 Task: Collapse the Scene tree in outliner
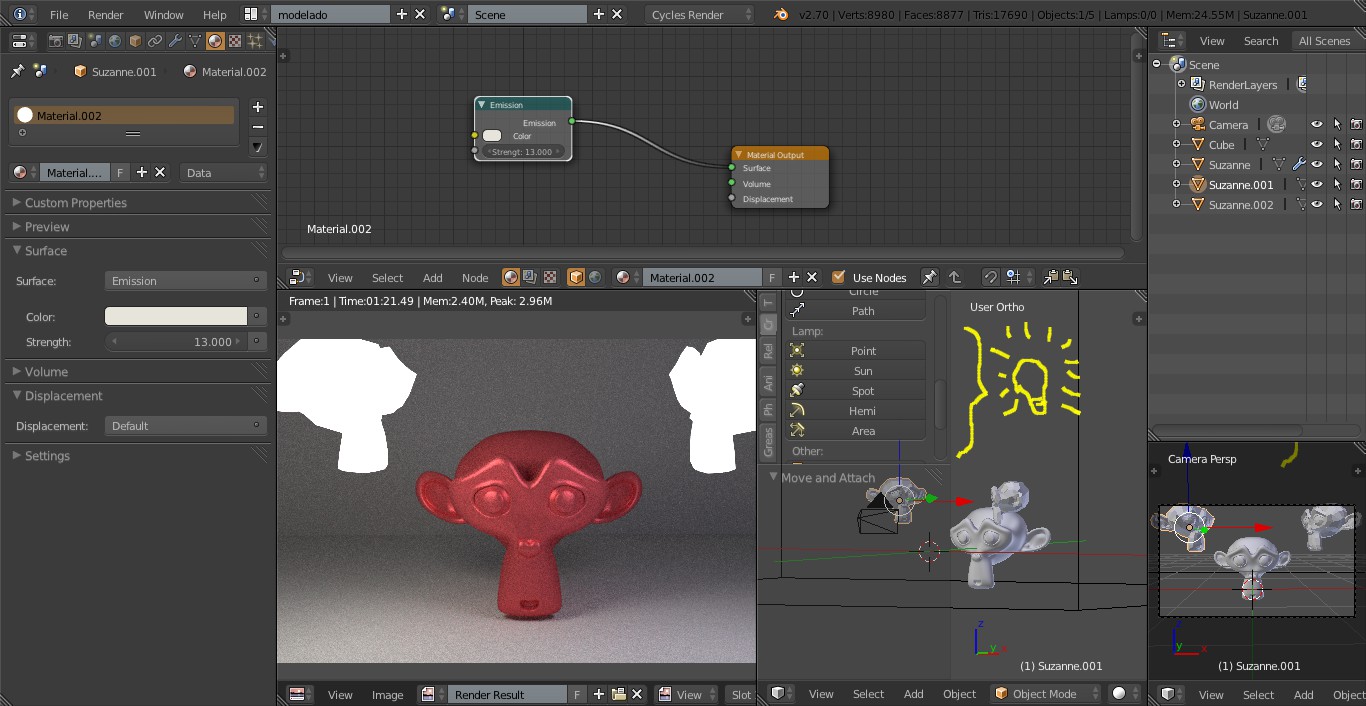click(1157, 64)
